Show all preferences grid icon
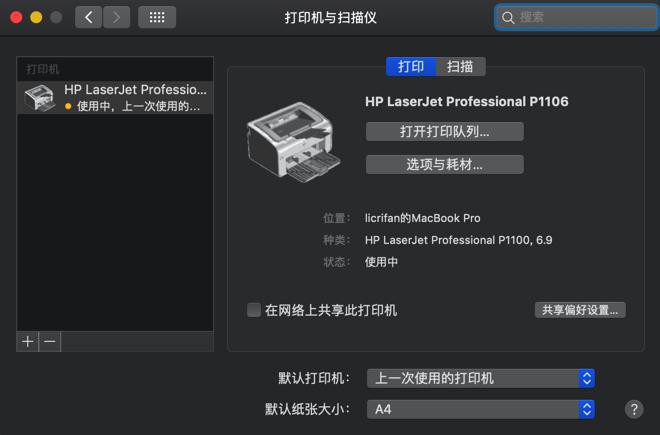This screenshot has height=435, width=660. click(157, 17)
